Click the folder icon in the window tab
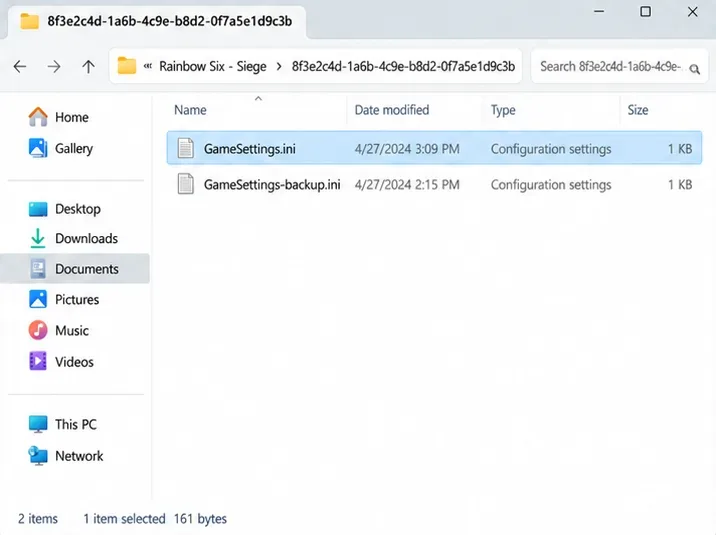 [29, 21]
